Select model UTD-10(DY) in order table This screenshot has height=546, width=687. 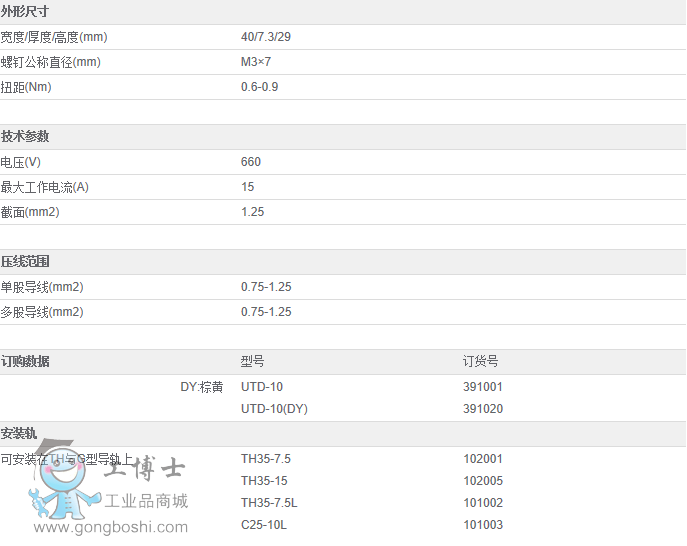(274, 409)
